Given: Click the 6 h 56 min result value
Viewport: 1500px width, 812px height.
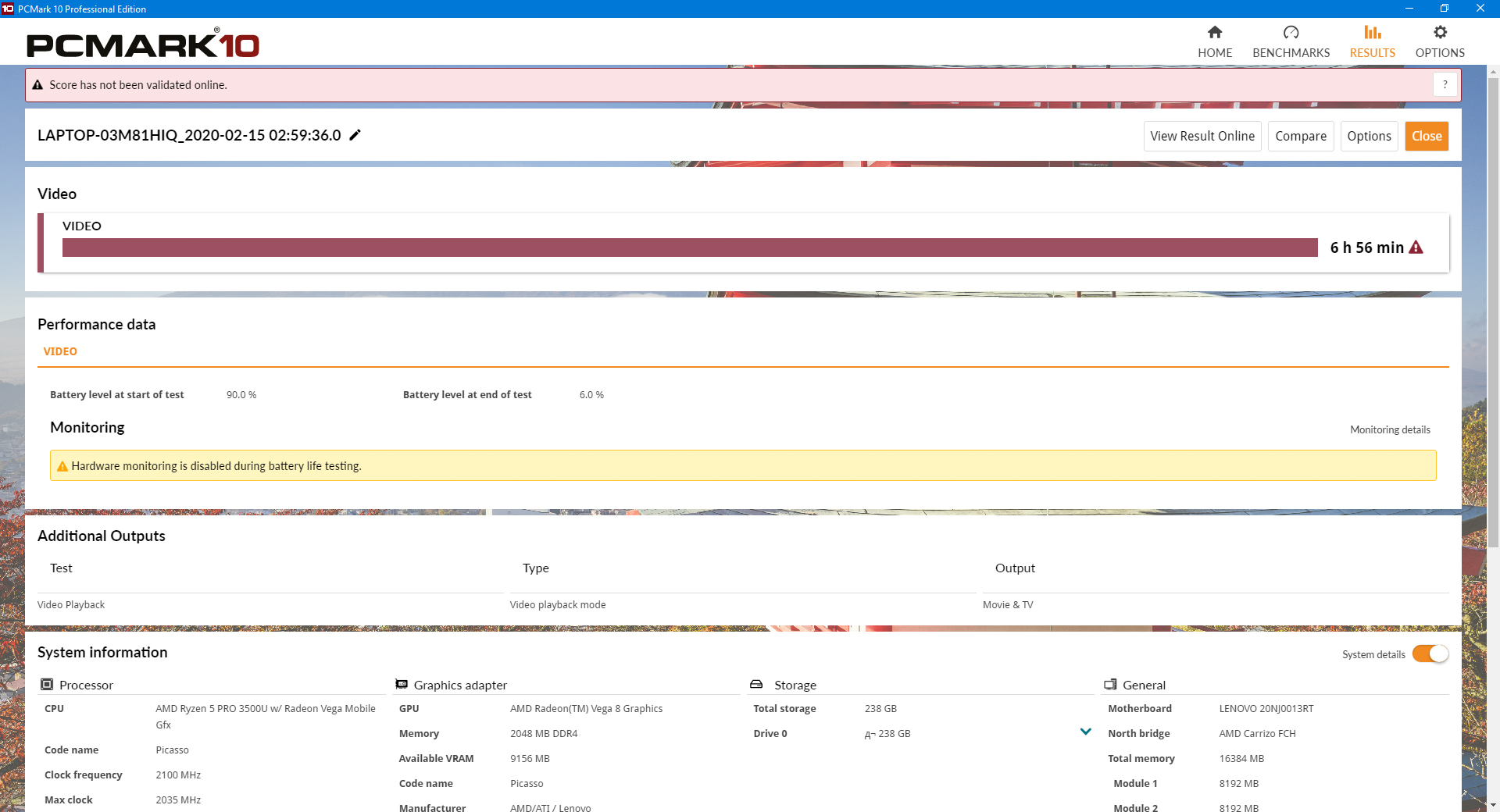Looking at the screenshot, I should pos(1366,248).
